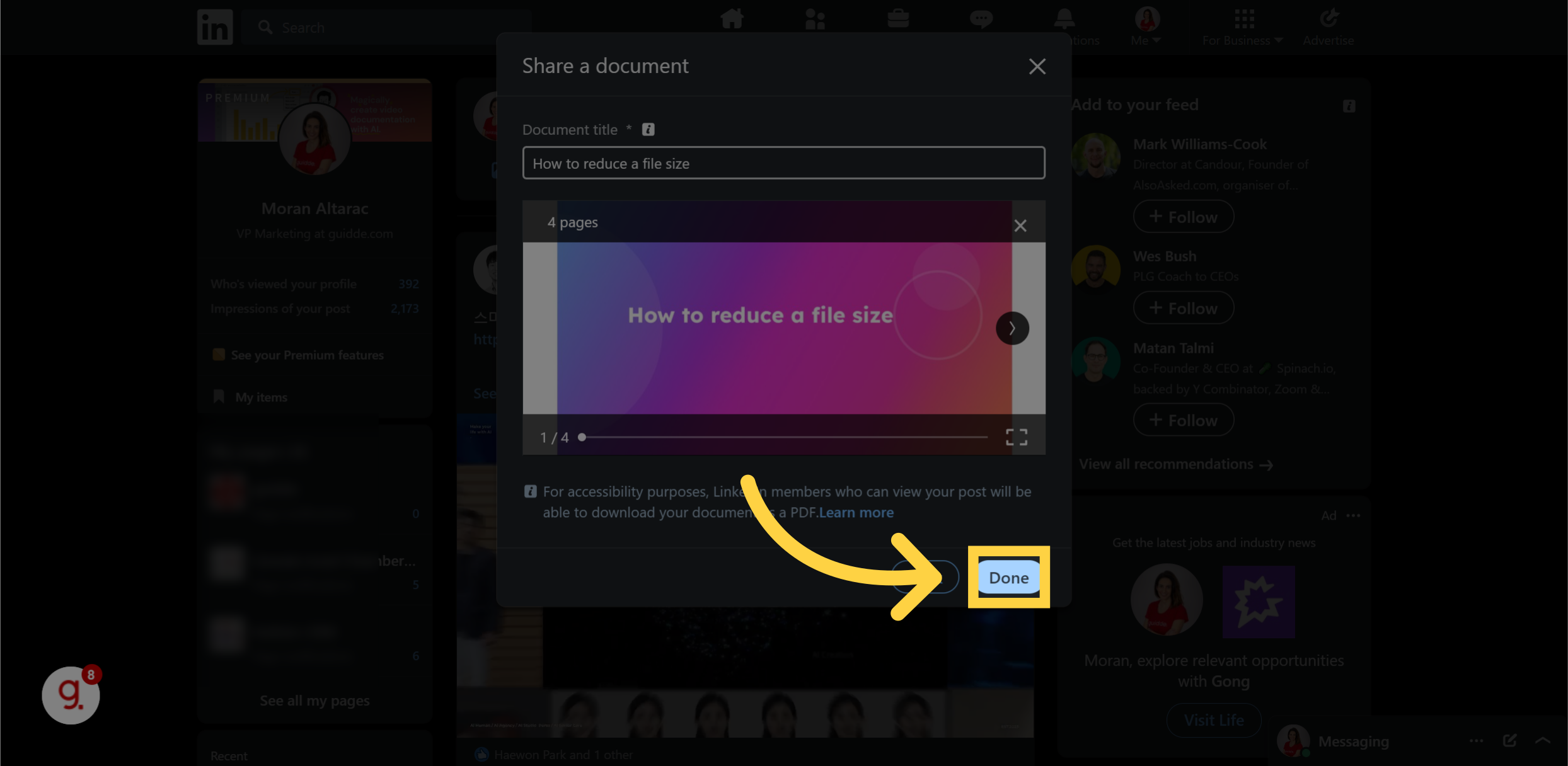Click info icon beside Document title
The width and height of the screenshot is (1568, 766).
click(648, 129)
